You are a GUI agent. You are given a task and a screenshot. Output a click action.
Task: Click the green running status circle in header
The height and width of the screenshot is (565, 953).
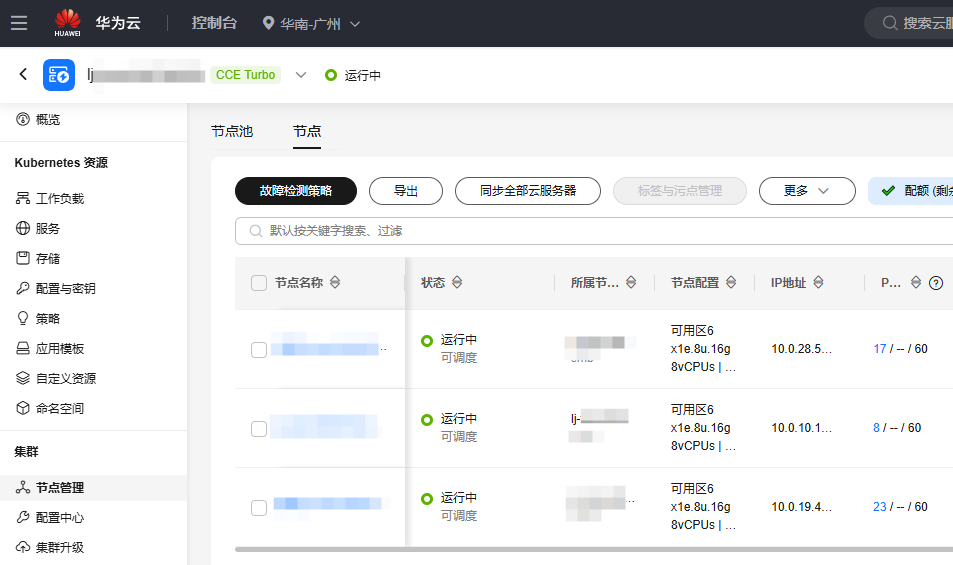(x=331, y=75)
